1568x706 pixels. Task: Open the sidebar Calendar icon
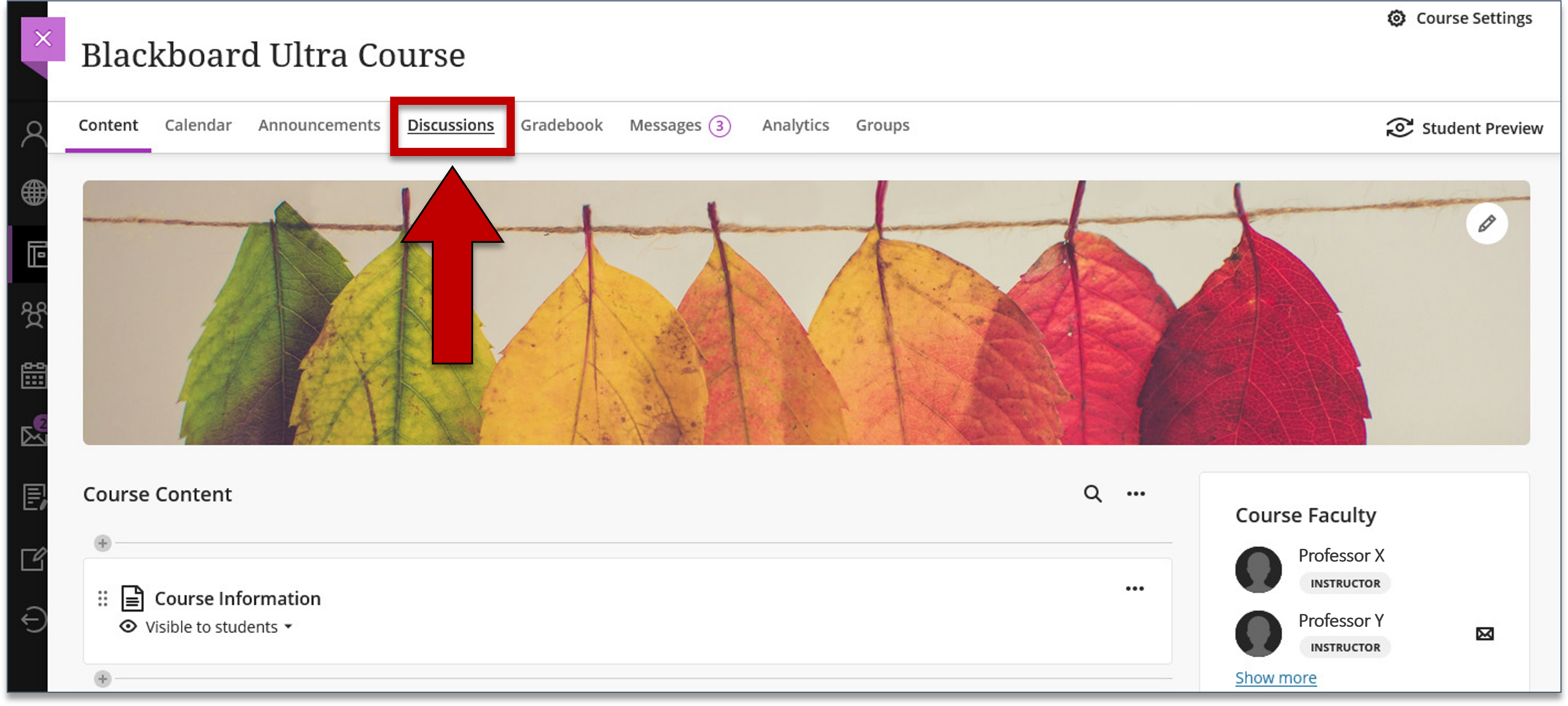tap(33, 375)
